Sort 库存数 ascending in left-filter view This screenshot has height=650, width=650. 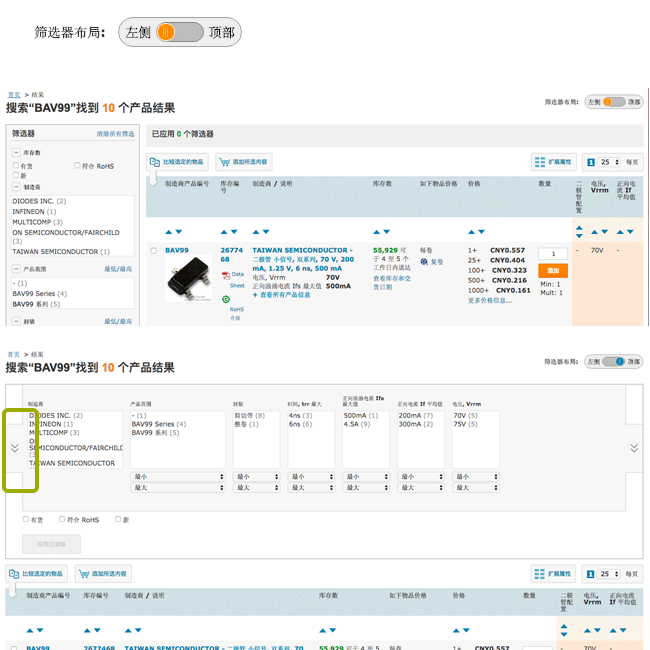point(376,232)
